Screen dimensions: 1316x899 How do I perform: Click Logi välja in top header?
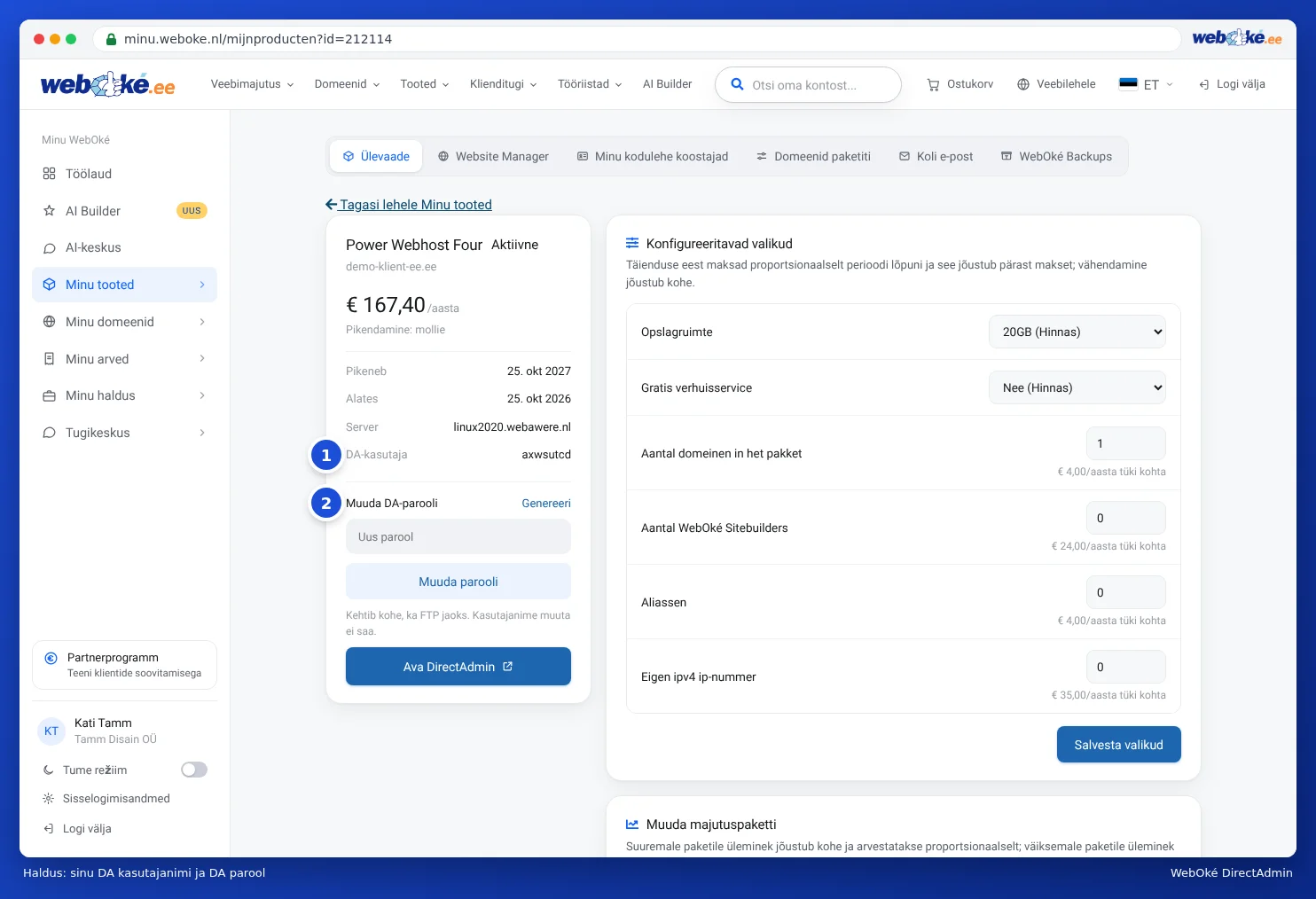coord(1232,84)
